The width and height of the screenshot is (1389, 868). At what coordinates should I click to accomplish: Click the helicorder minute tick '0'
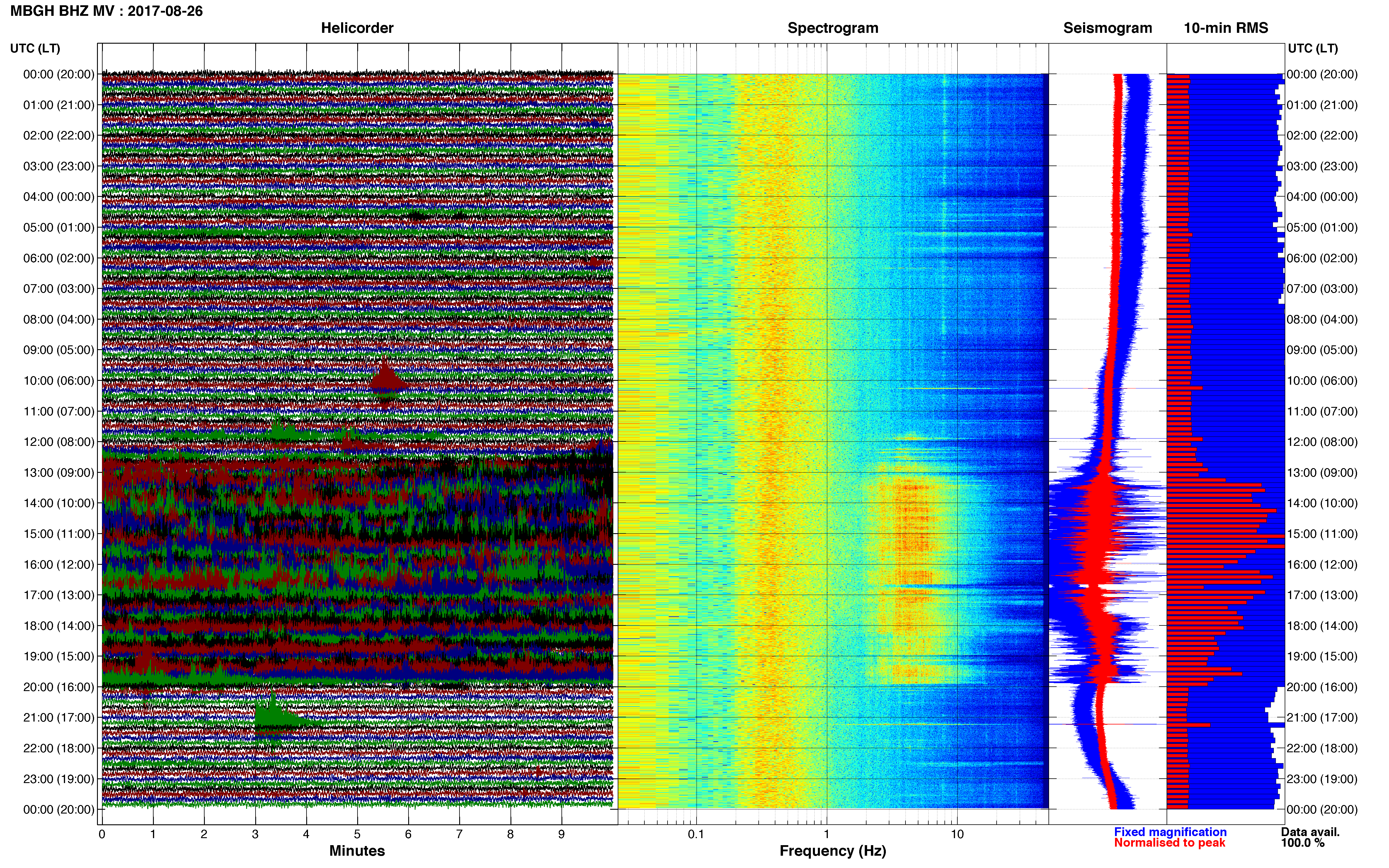pyautogui.click(x=102, y=835)
